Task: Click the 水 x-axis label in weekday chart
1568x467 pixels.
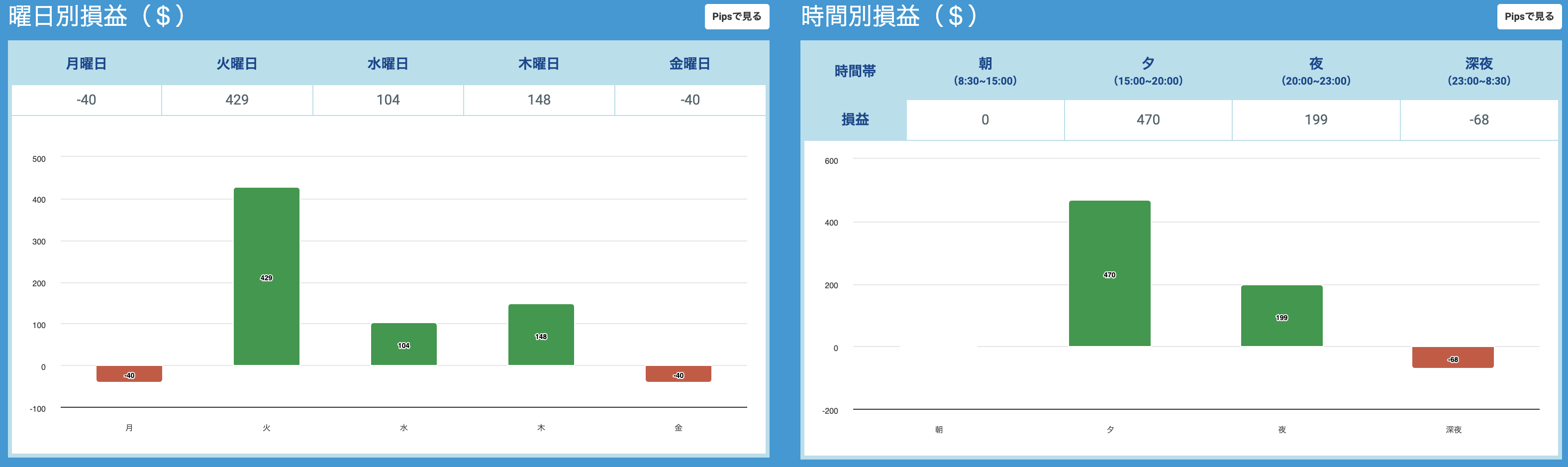Action: click(x=403, y=428)
